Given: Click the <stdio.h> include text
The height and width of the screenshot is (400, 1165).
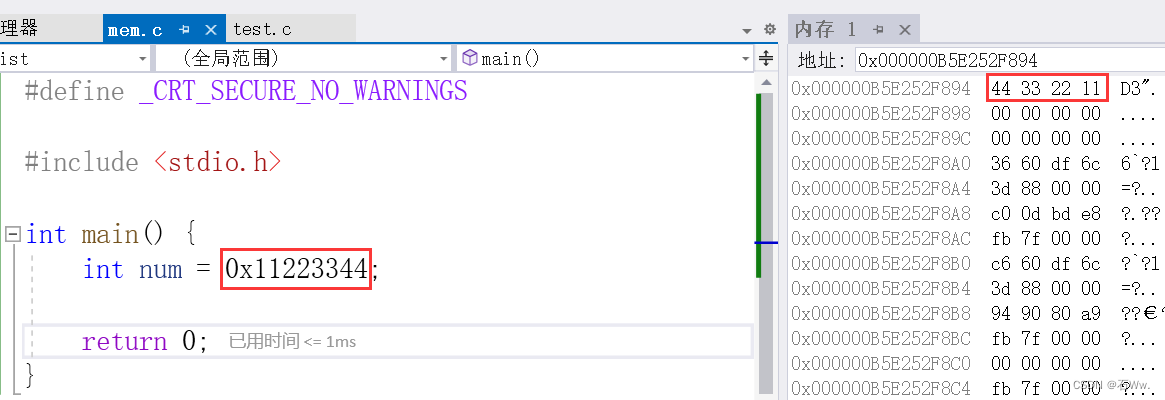Looking at the screenshot, I should (217, 162).
